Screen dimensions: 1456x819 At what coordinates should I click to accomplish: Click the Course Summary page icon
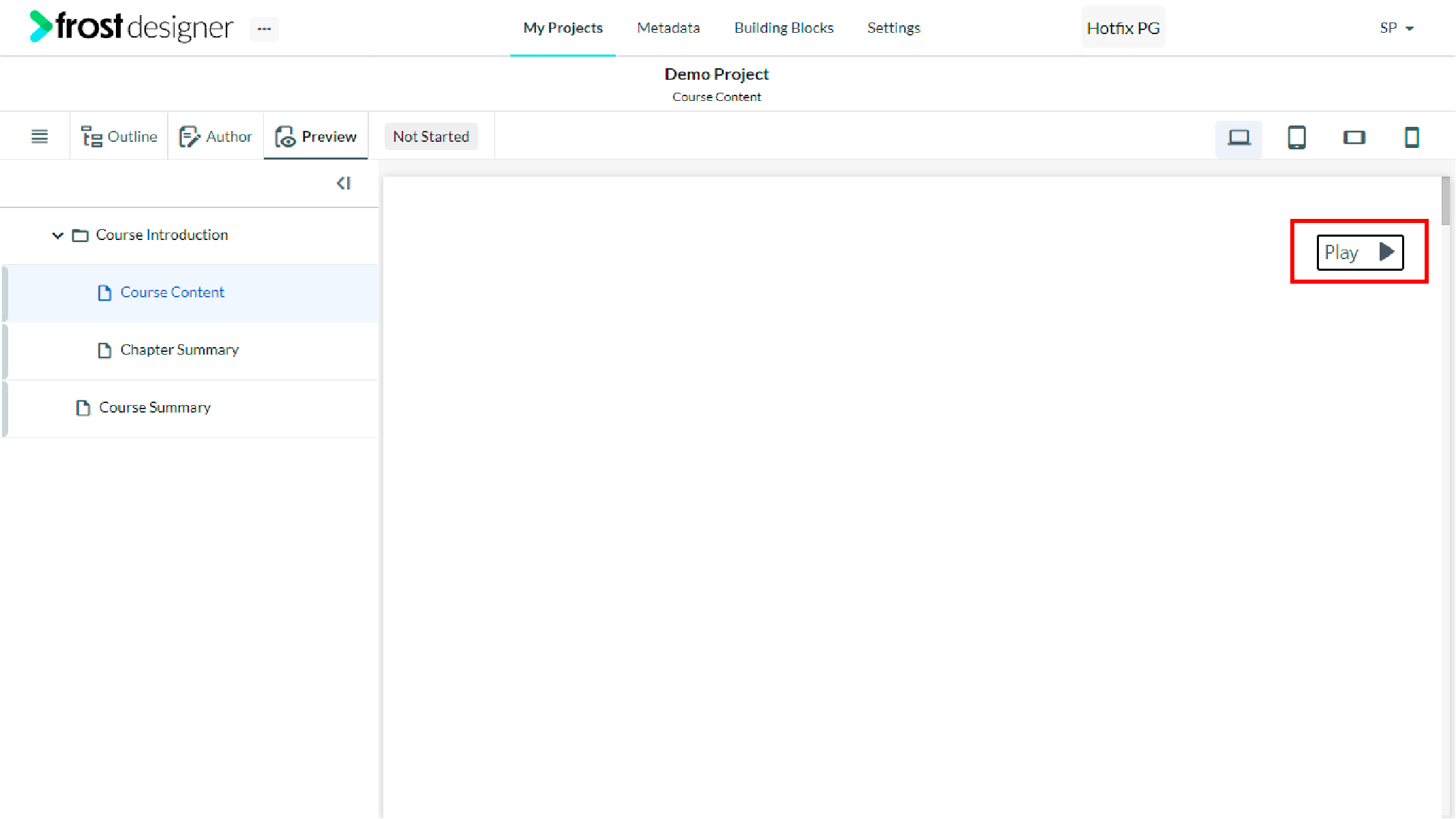coord(83,408)
